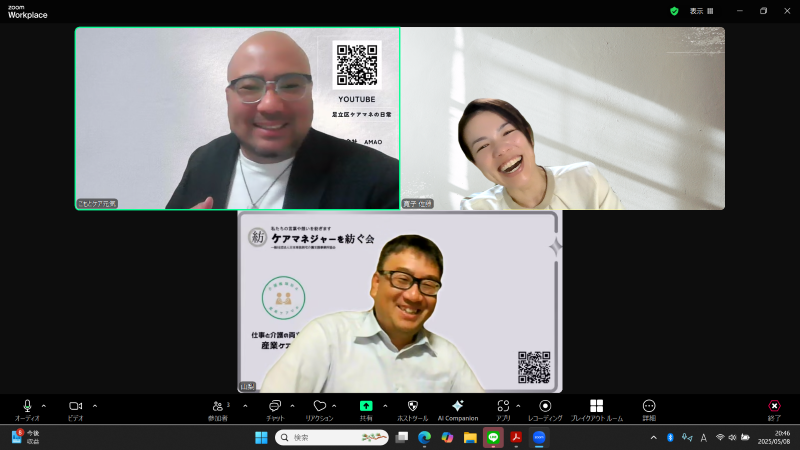This screenshot has height=450, width=800.
Task: Open リアクション reactions heart icon
Action: (x=319, y=406)
